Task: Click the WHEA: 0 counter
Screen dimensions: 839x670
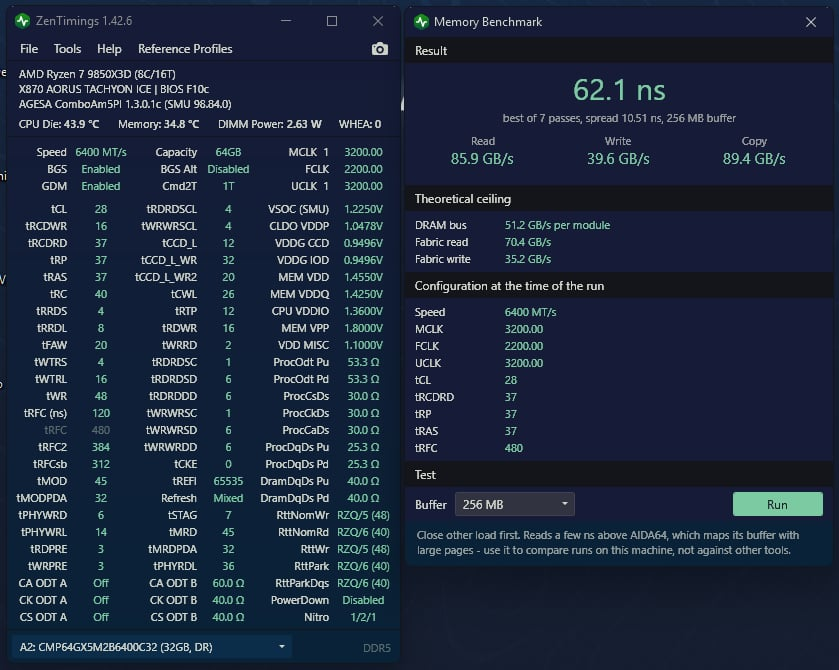Action: 360,124
